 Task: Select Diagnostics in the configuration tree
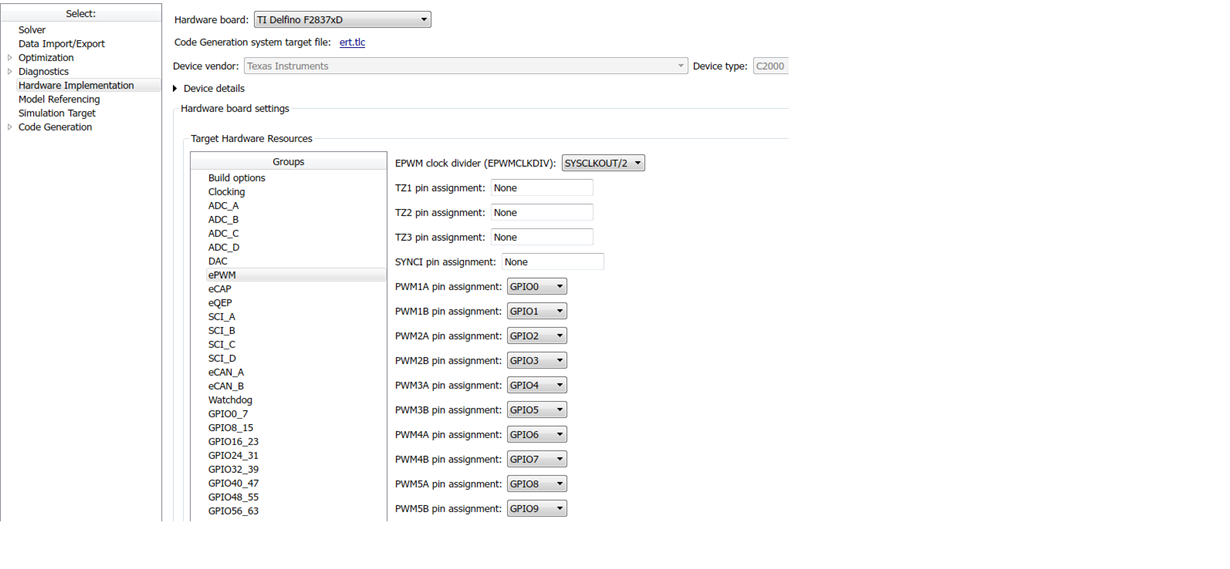(44, 72)
